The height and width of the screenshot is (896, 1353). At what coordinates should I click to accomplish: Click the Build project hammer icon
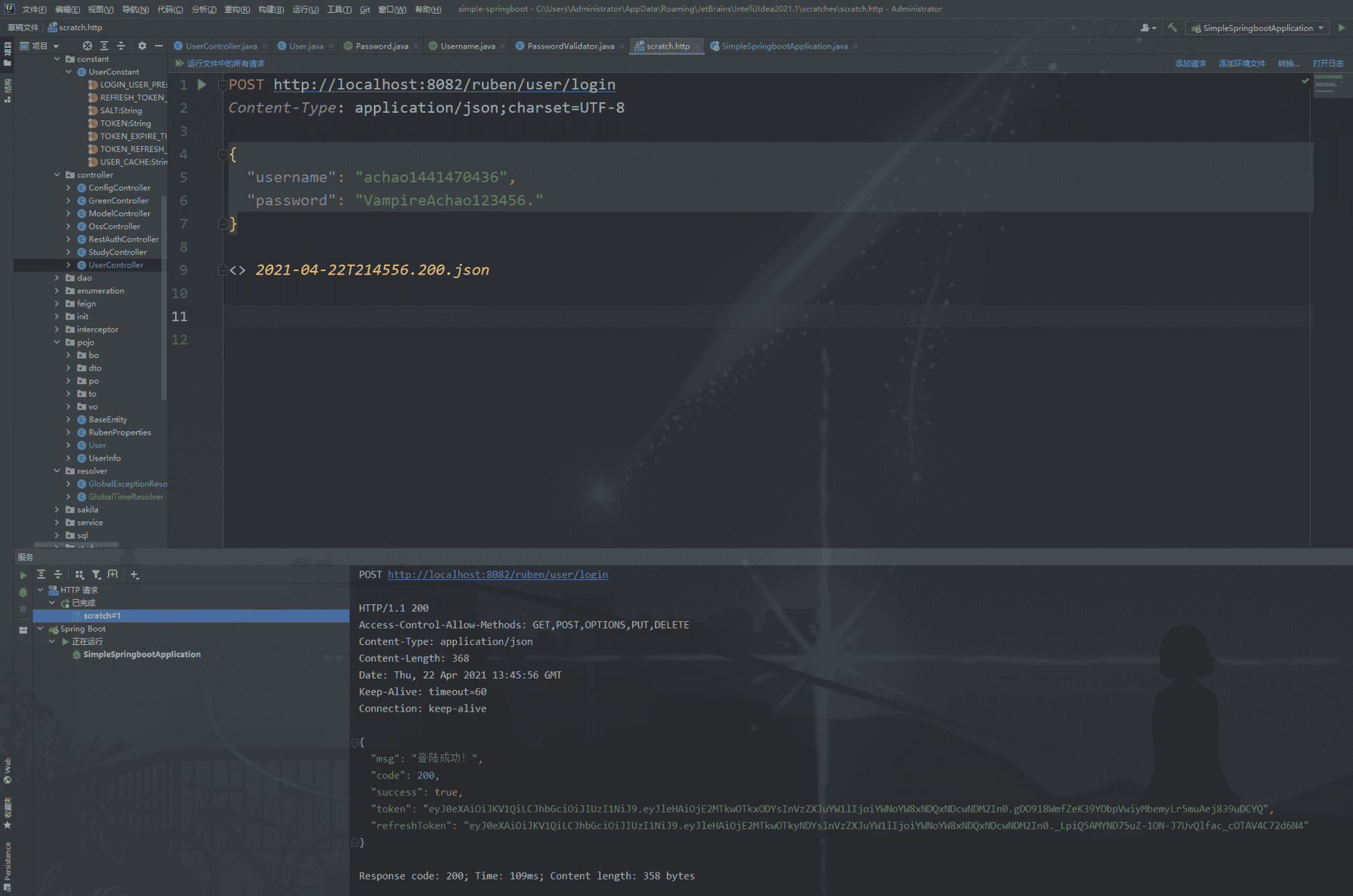(1172, 28)
